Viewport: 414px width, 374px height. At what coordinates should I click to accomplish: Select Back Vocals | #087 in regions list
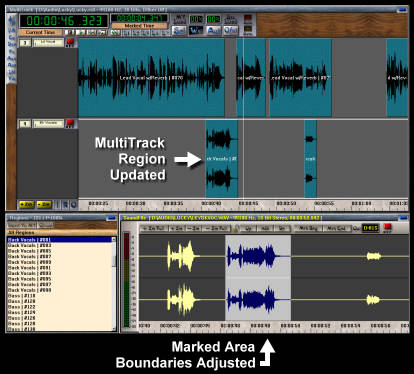[x=59, y=257]
